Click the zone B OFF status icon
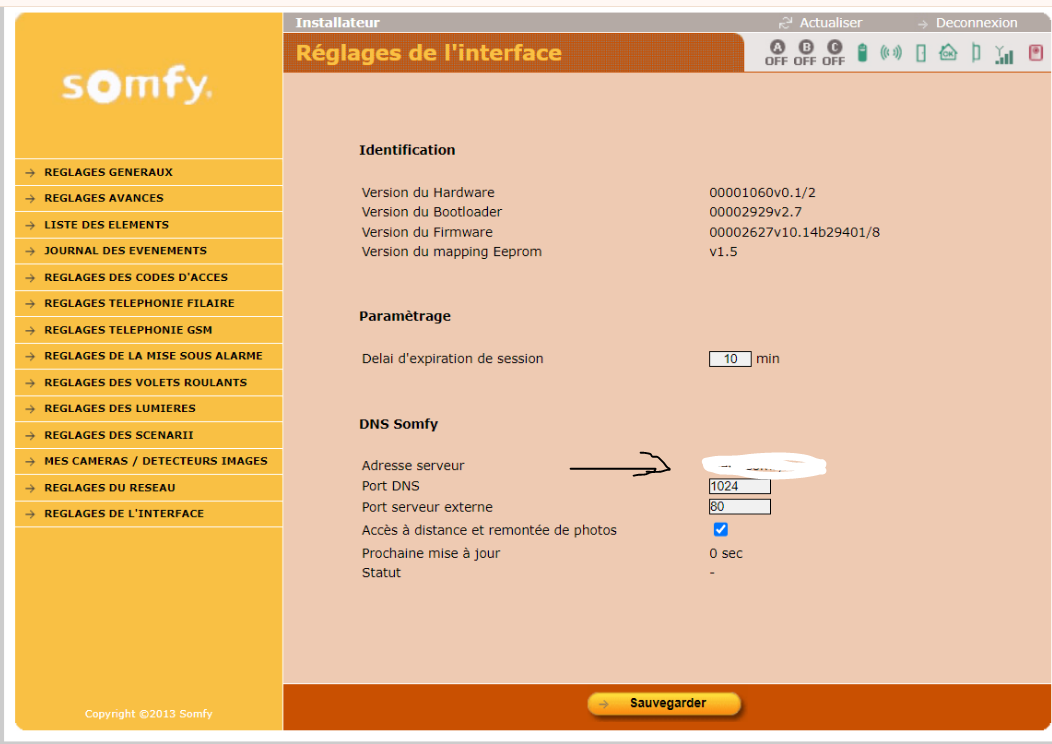The image size is (1052, 744). point(805,53)
